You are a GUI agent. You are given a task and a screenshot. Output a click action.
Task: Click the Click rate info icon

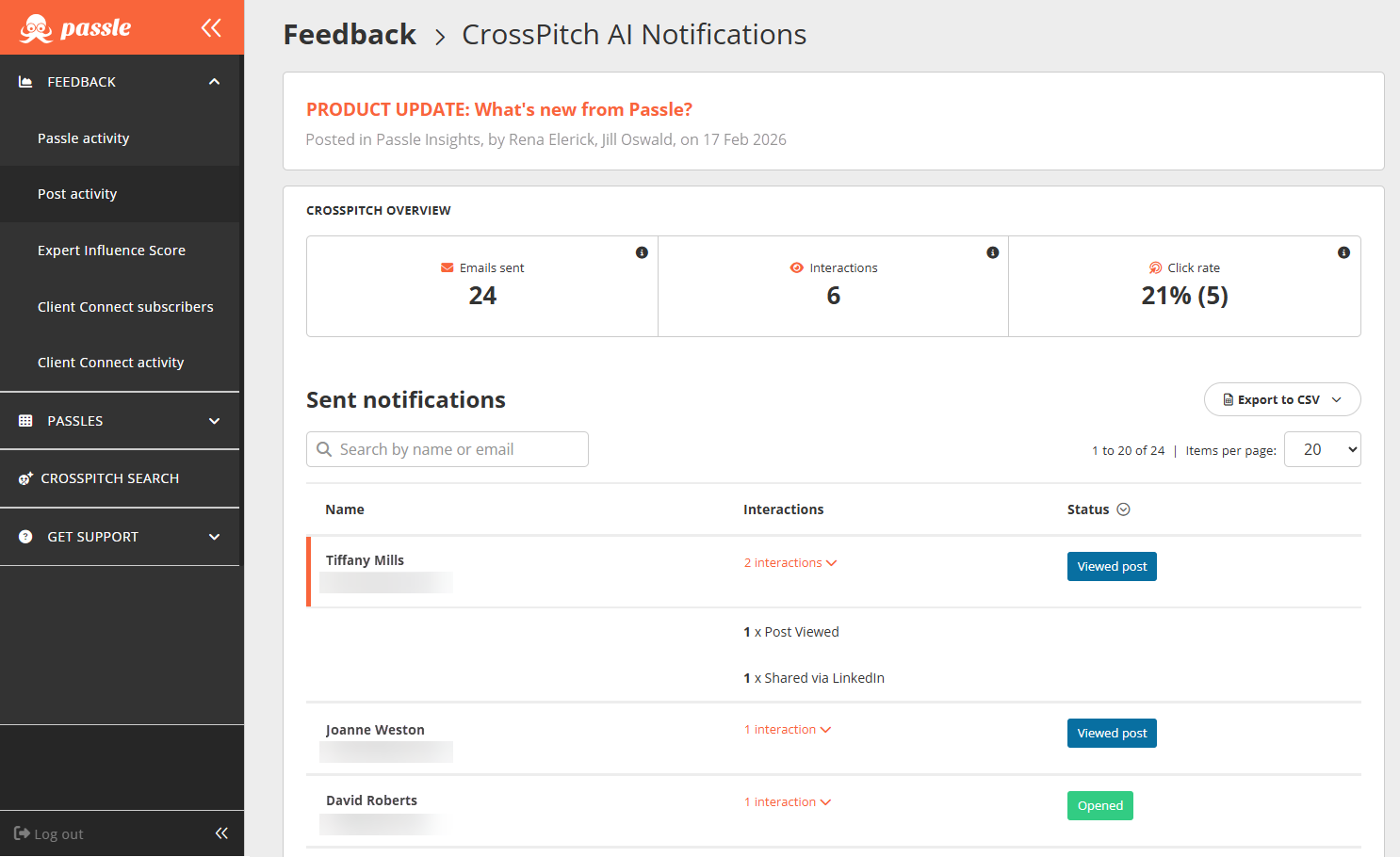coord(1343,252)
